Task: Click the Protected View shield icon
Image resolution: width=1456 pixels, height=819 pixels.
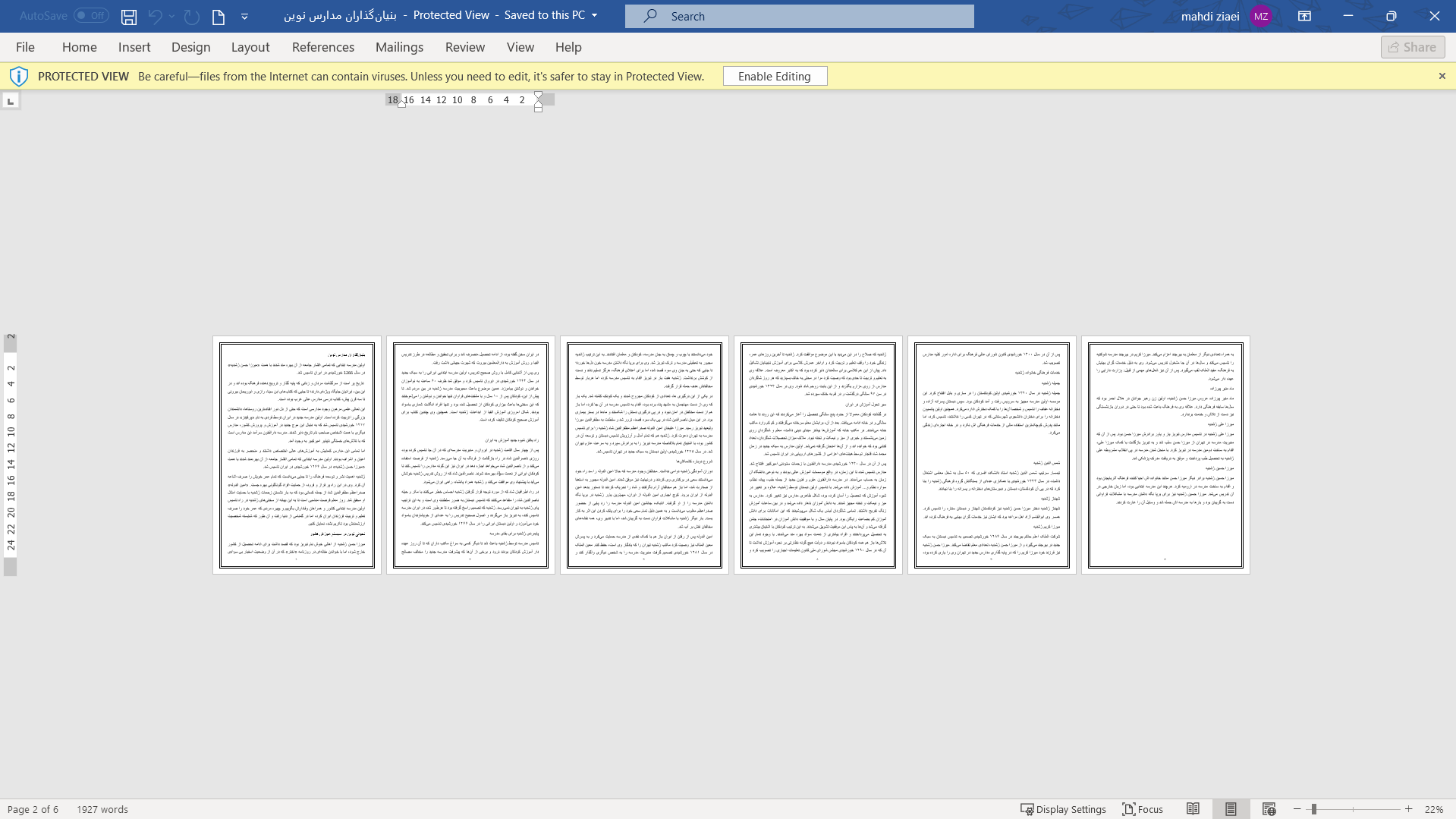Action: tap(19, 76)
